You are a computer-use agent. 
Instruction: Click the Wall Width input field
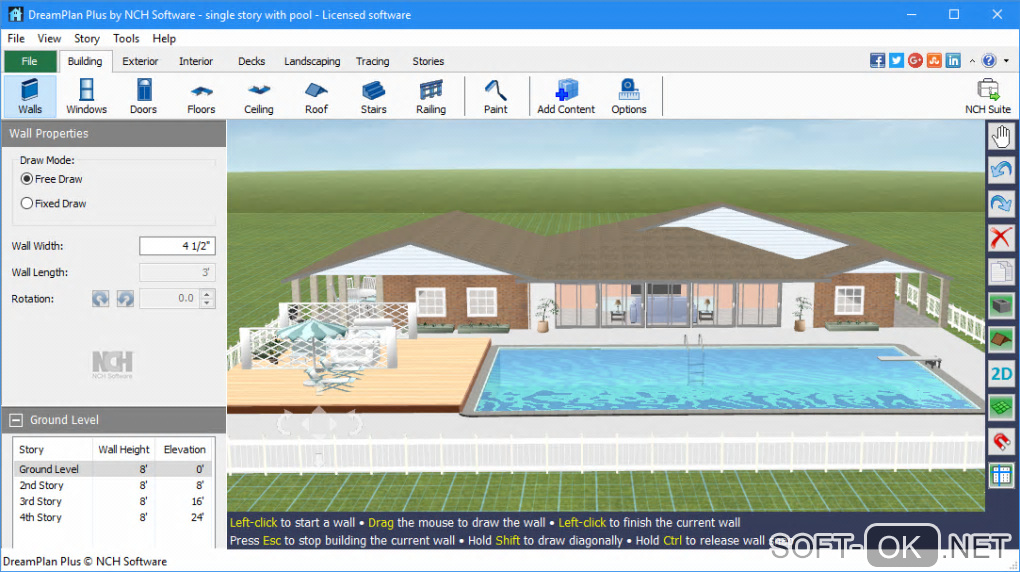tap(177, 246)
